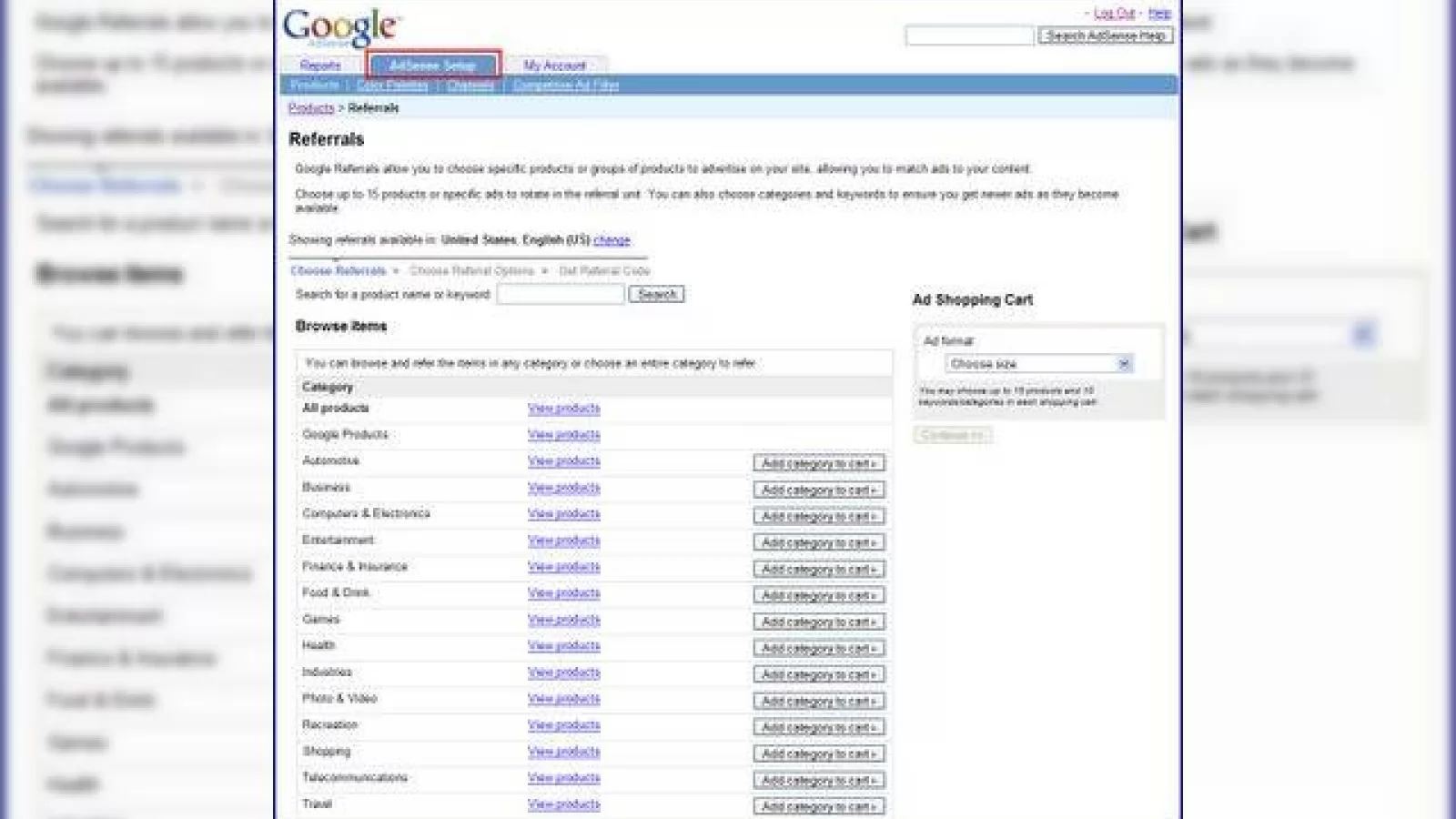Image resolution: width=1456 pixels, height=819 pixels.
Task: Add Finance & Insurance category to cart
Action: click(819, 570)
